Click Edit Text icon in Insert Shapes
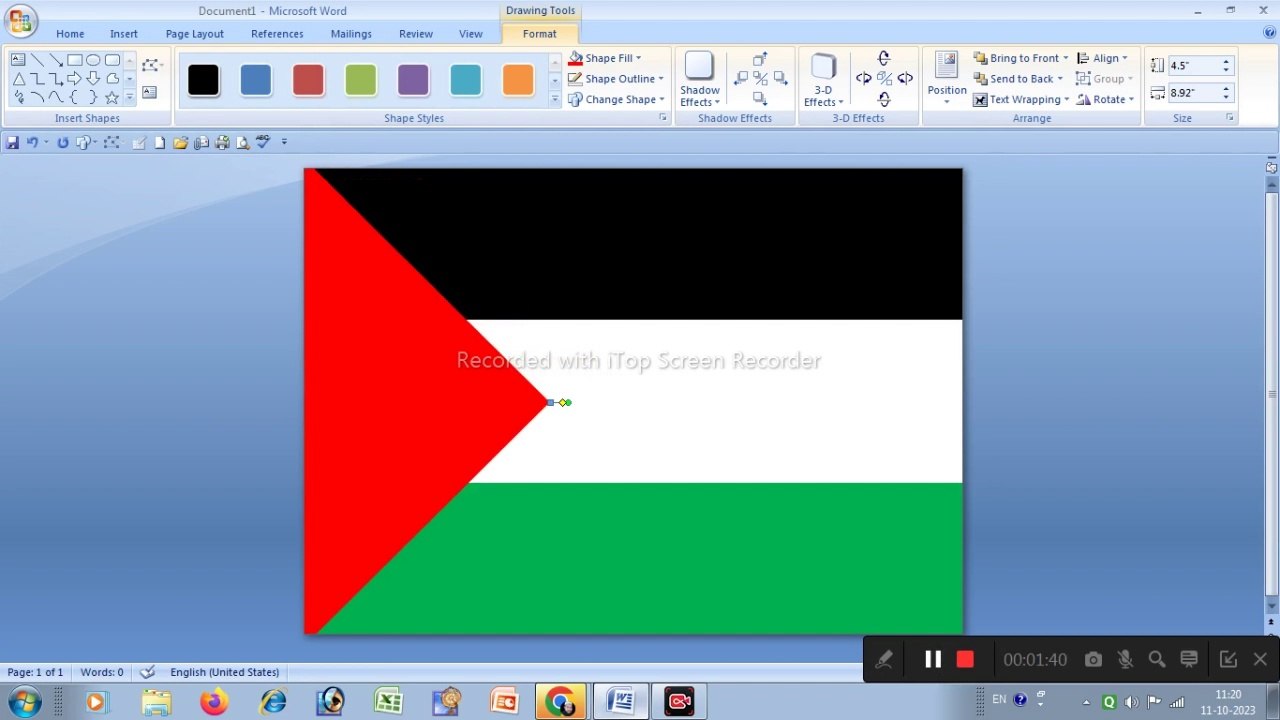This screenshot has width=1280, height=720. coord(149,92)
